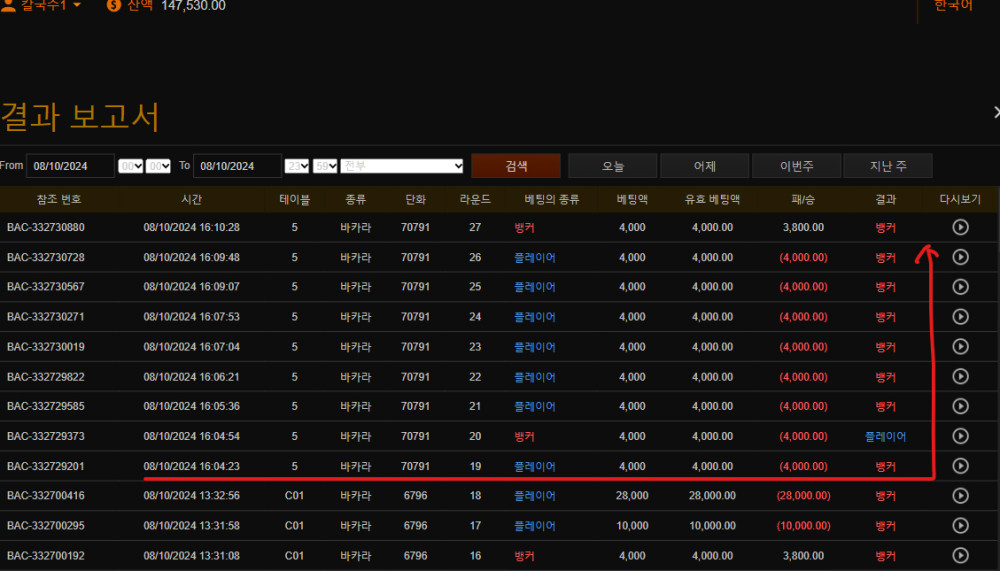This screenshot has width=1000, height=571.
Task: Select the 지난 주 (last week) filter
Action: [887, 166]
